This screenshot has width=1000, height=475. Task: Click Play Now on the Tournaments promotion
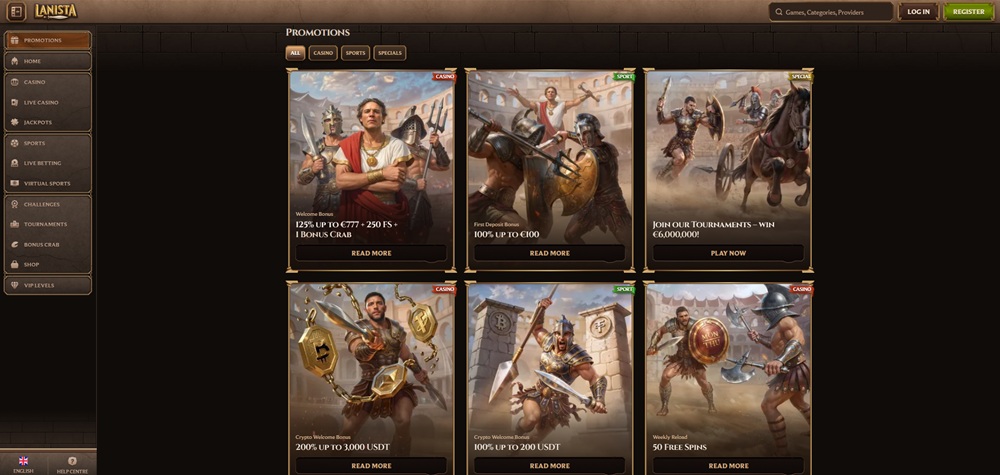click(x=728, y=253)
